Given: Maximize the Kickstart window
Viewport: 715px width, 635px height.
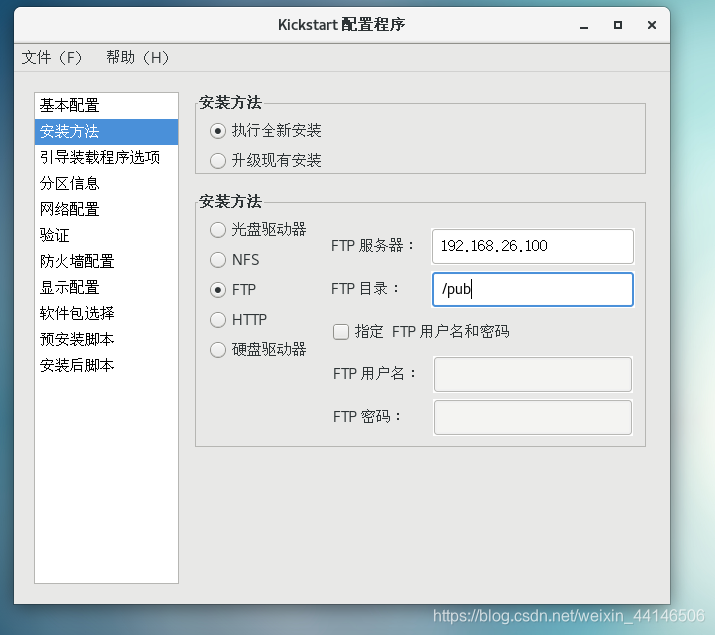Looking at the screenshot, I should click(618, 25).
